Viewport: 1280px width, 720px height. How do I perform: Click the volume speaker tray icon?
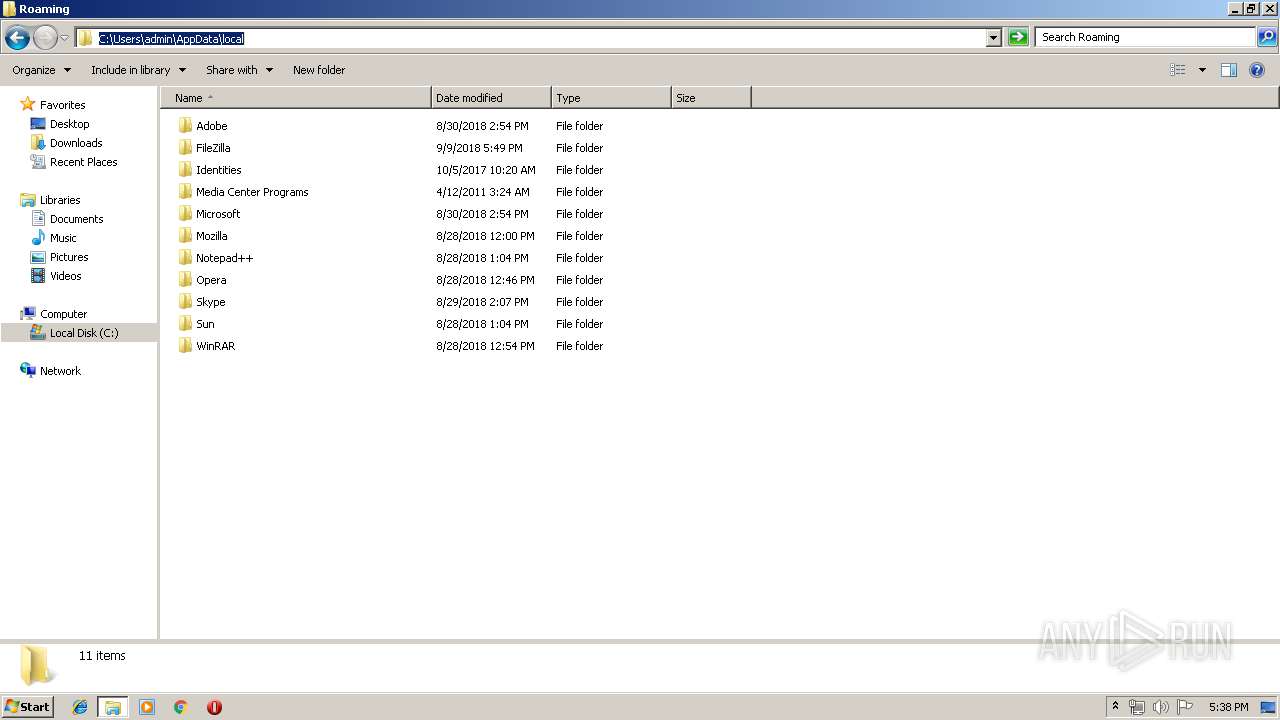(x=1160, y=707)
